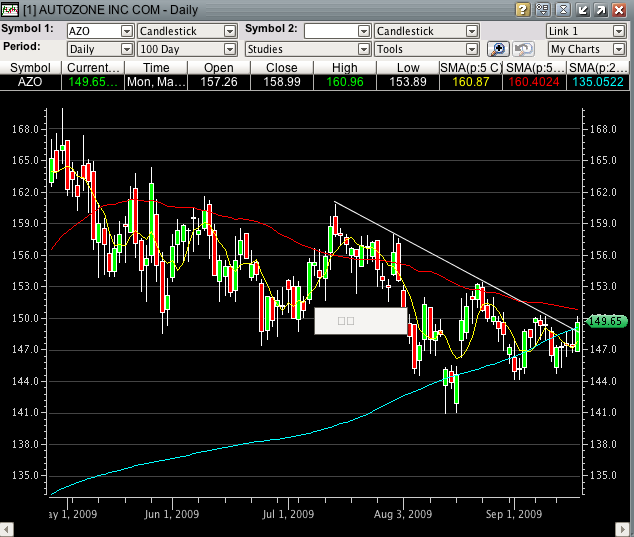Click the 149.65 current price marker
The image size is (634, 537).
click(607, 321)
